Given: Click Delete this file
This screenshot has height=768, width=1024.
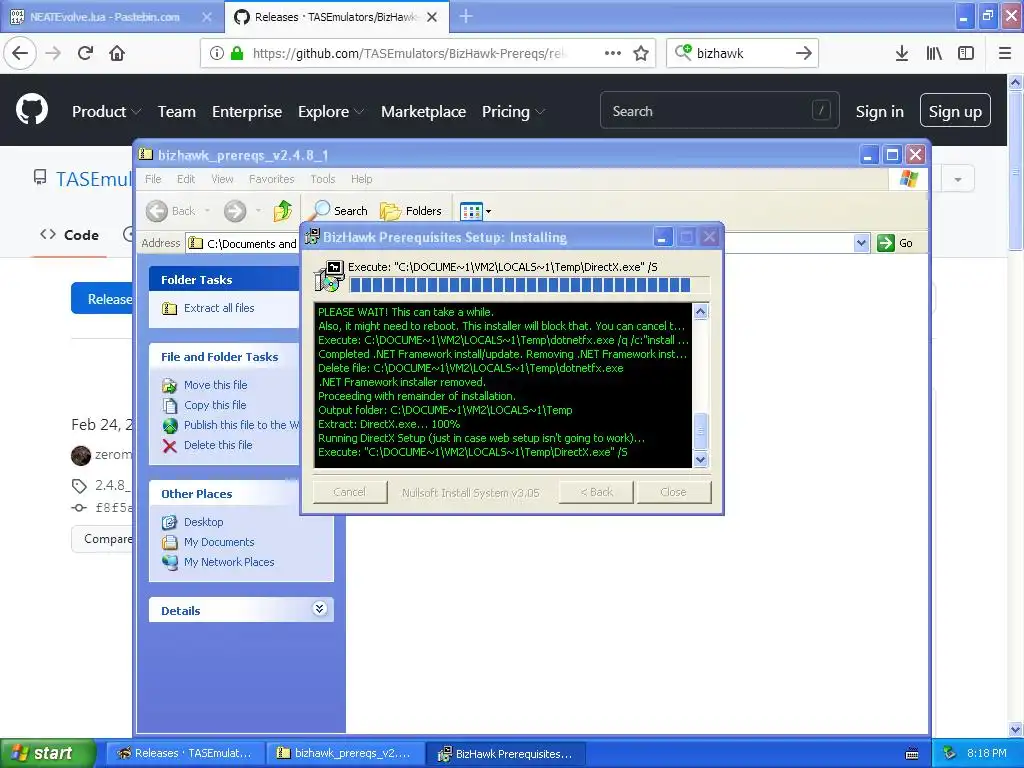Looking at the screenshot, I should pos(217,445).
